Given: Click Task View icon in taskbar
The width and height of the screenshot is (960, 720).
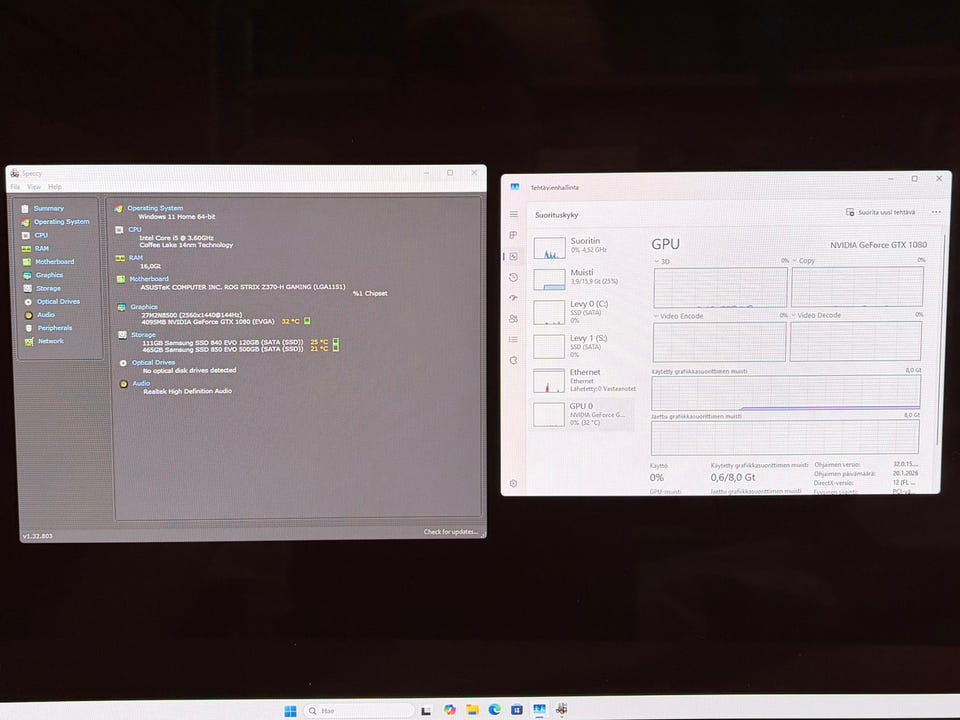Looking at the screenshot, I should tap(426, 710).
